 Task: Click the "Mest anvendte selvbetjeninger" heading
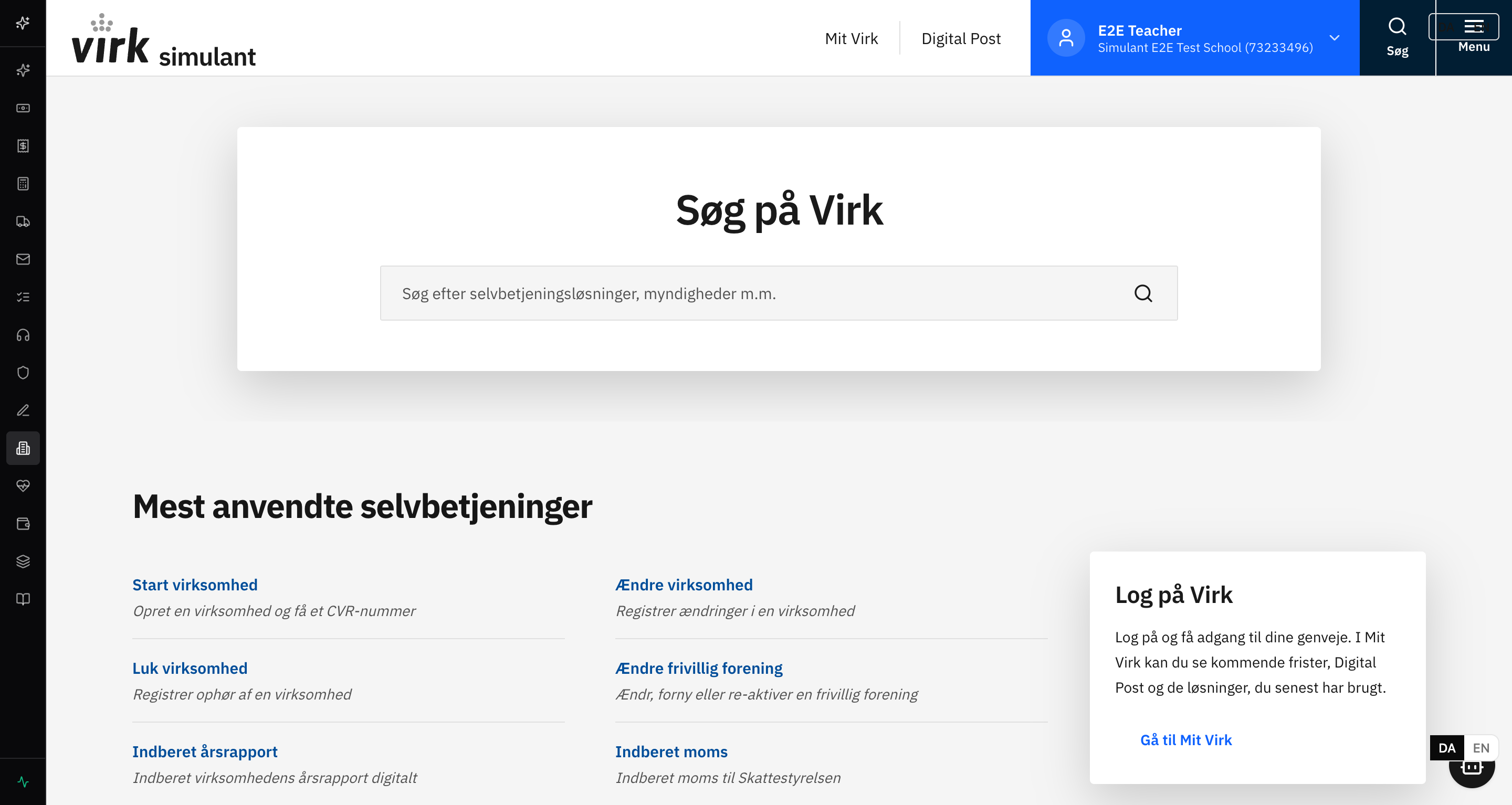(362, 506)
